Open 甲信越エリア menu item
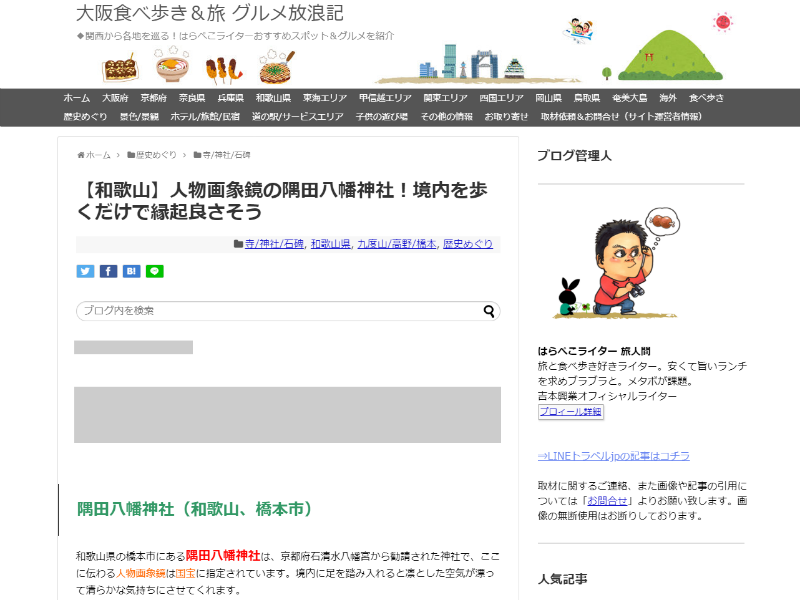 [x=385, y=98]
